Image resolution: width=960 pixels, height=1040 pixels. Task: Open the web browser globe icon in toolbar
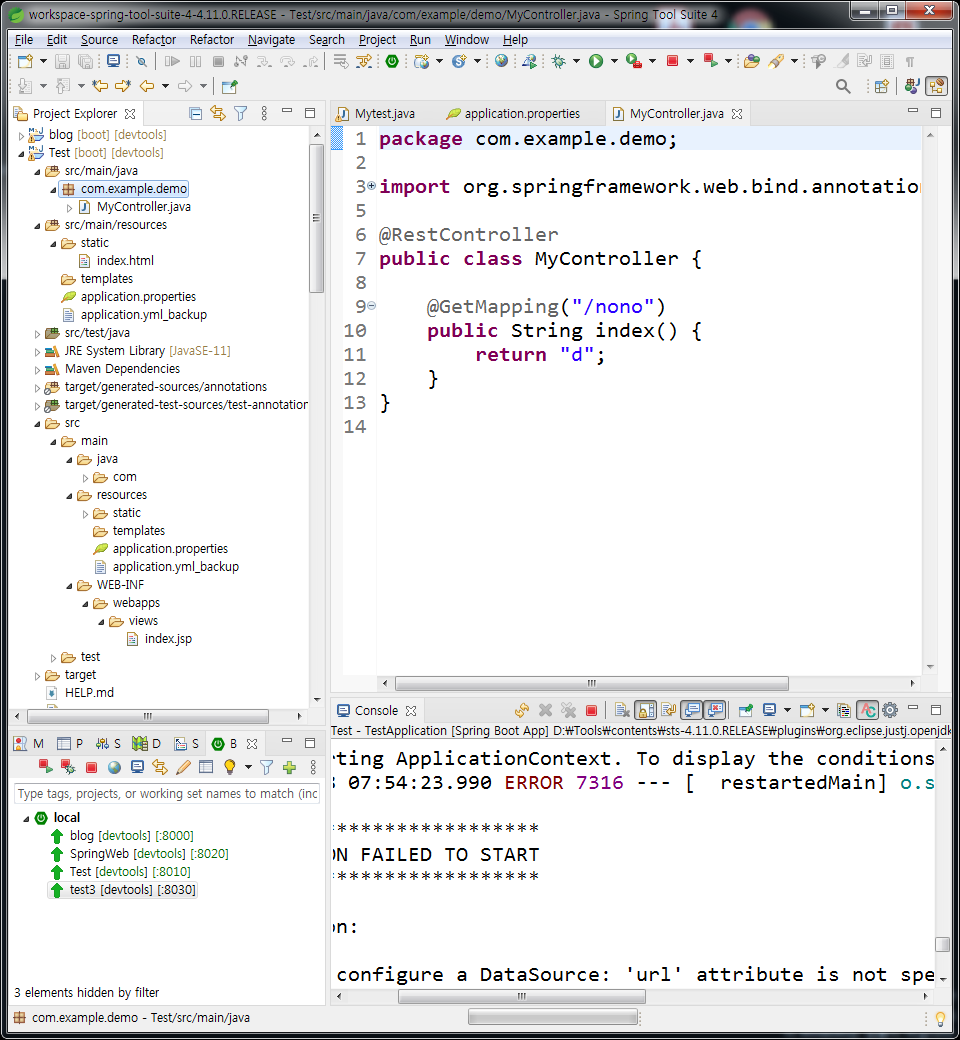[502, 61]
